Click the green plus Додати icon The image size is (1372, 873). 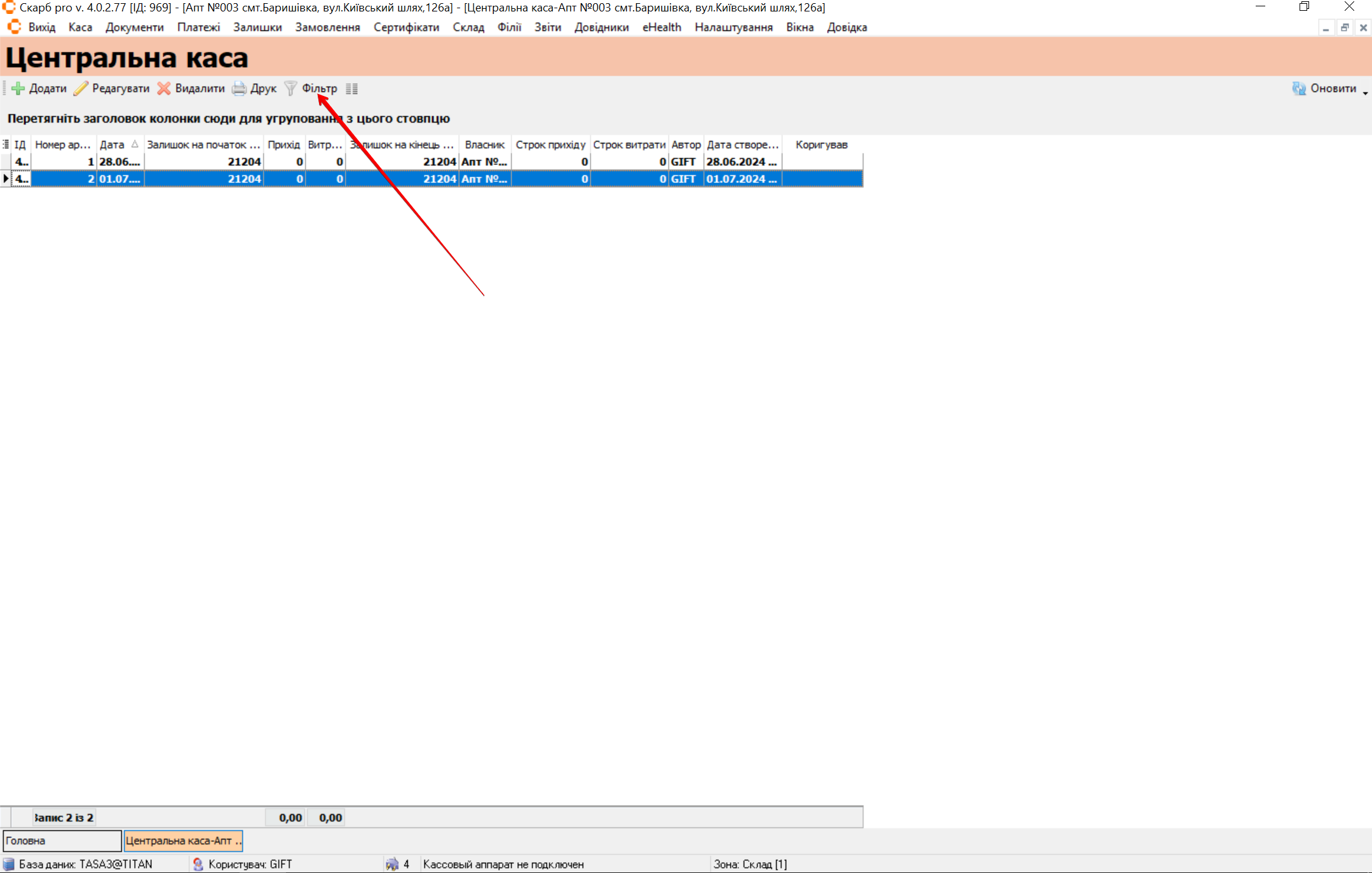[x=18, y=89]
